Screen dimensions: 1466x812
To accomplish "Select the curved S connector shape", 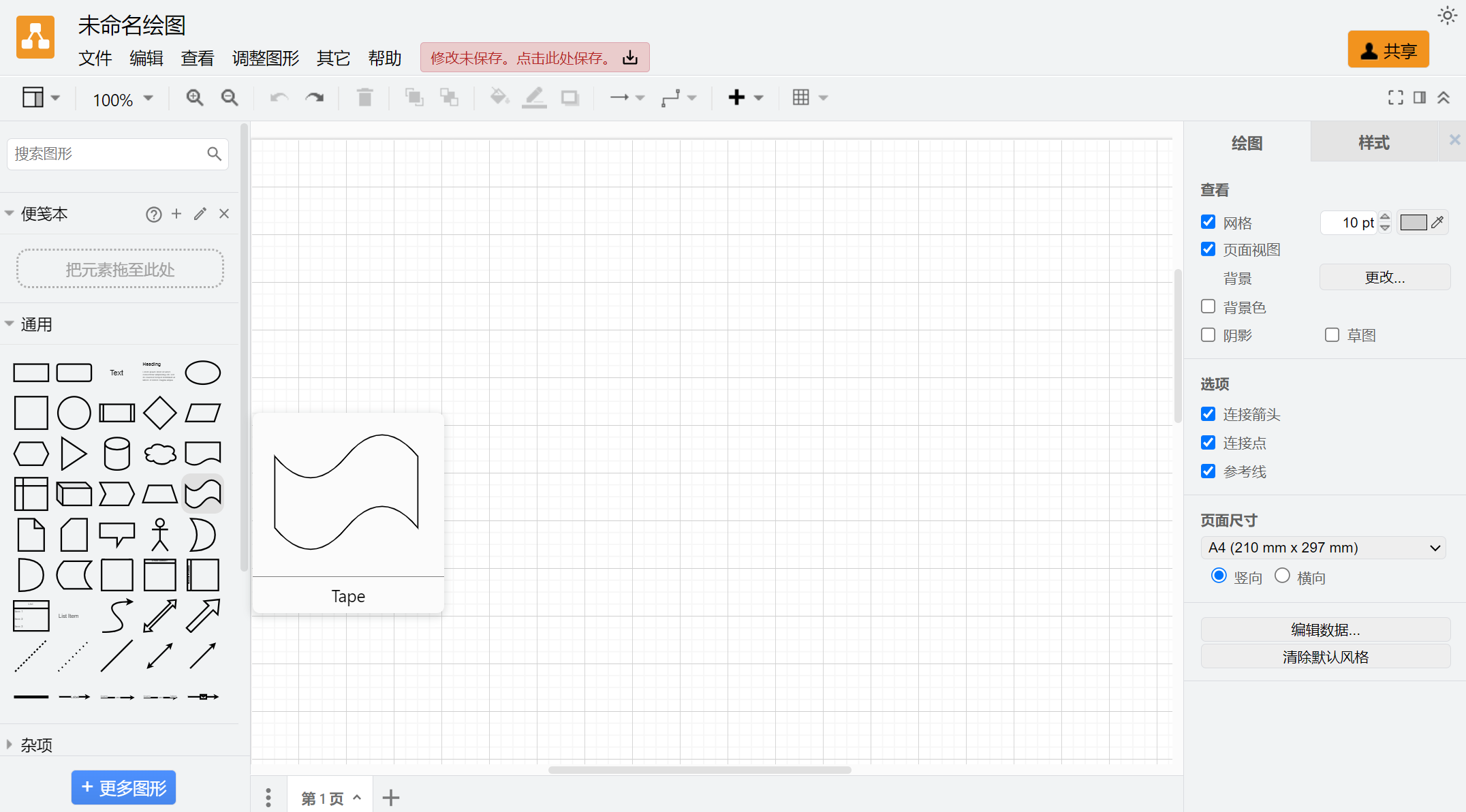I will tap(117, 616).
